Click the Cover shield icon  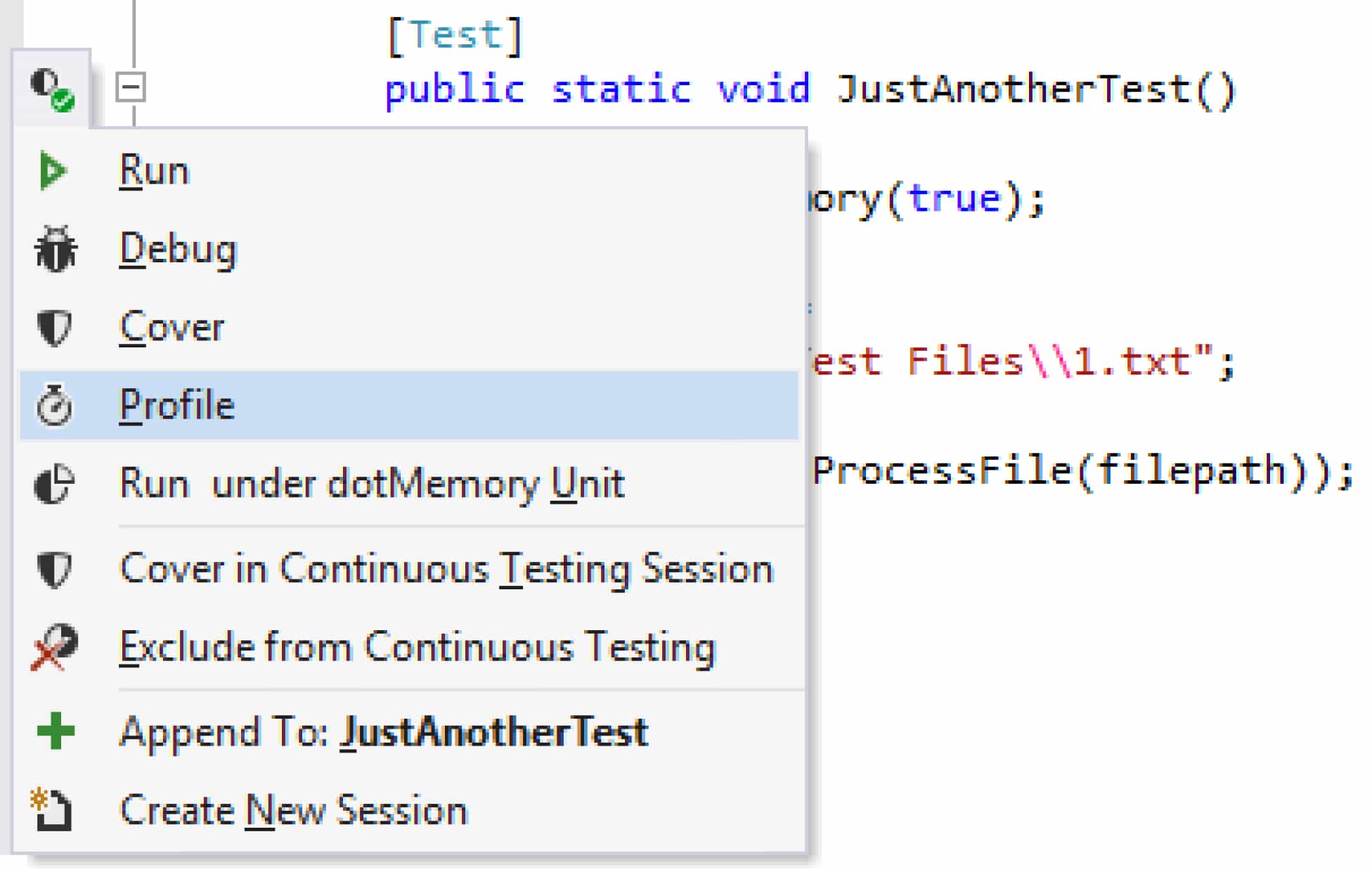click(x=55, y=326)
